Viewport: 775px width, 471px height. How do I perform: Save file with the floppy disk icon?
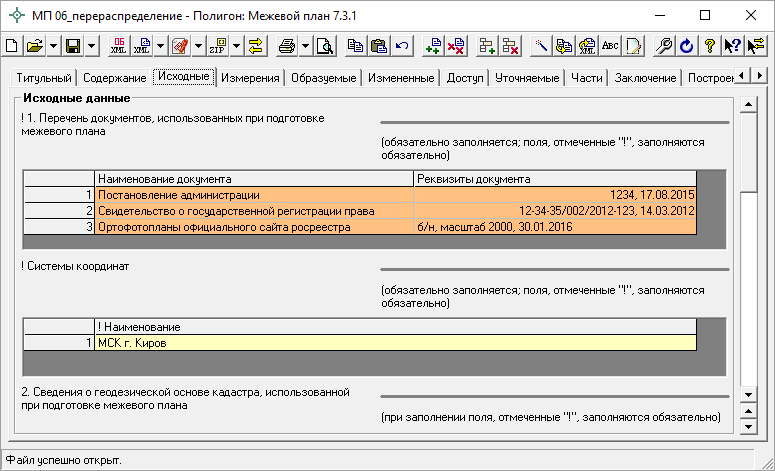point(73,46)
